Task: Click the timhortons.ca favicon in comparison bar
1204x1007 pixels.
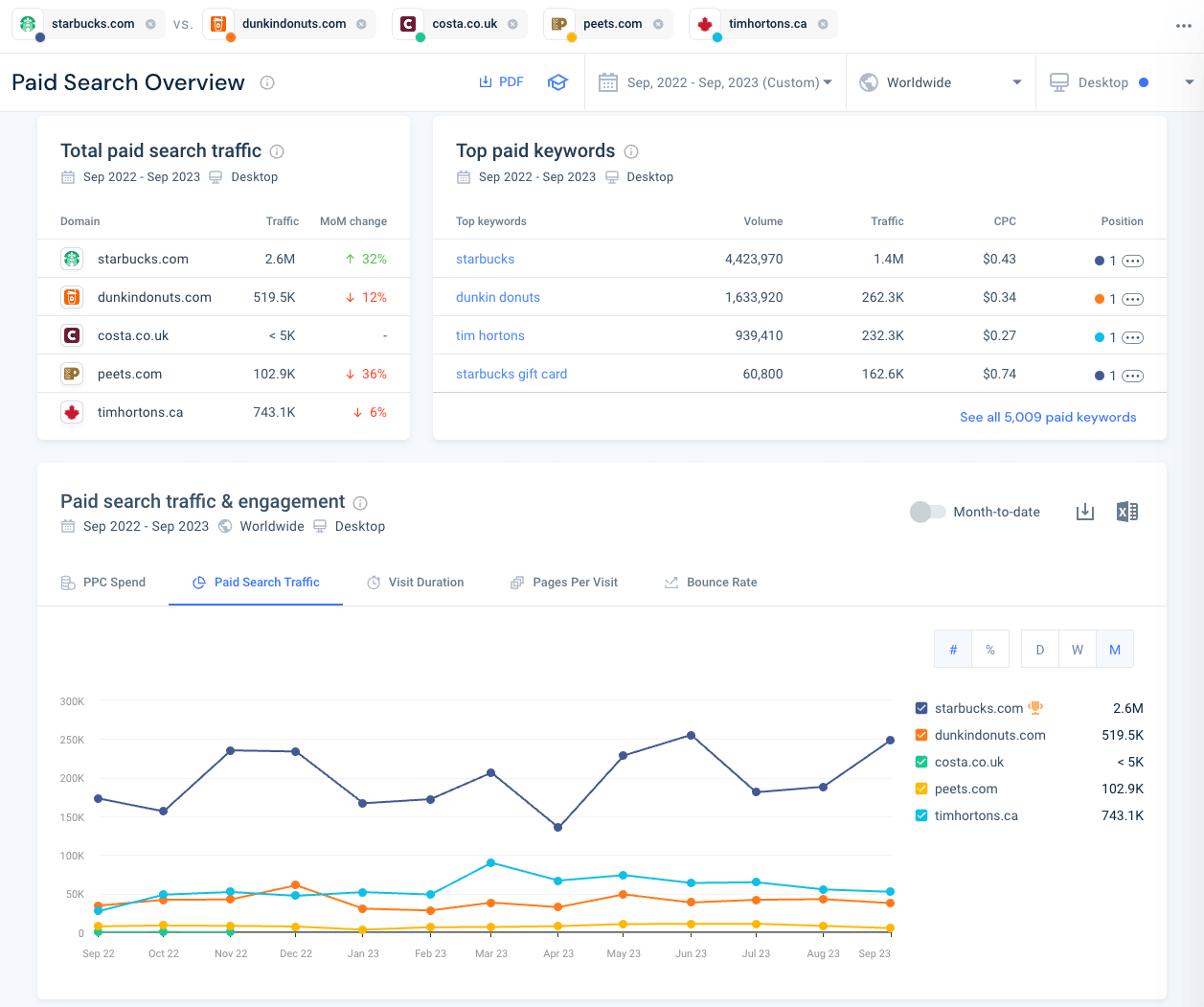Action: (705, 24)
